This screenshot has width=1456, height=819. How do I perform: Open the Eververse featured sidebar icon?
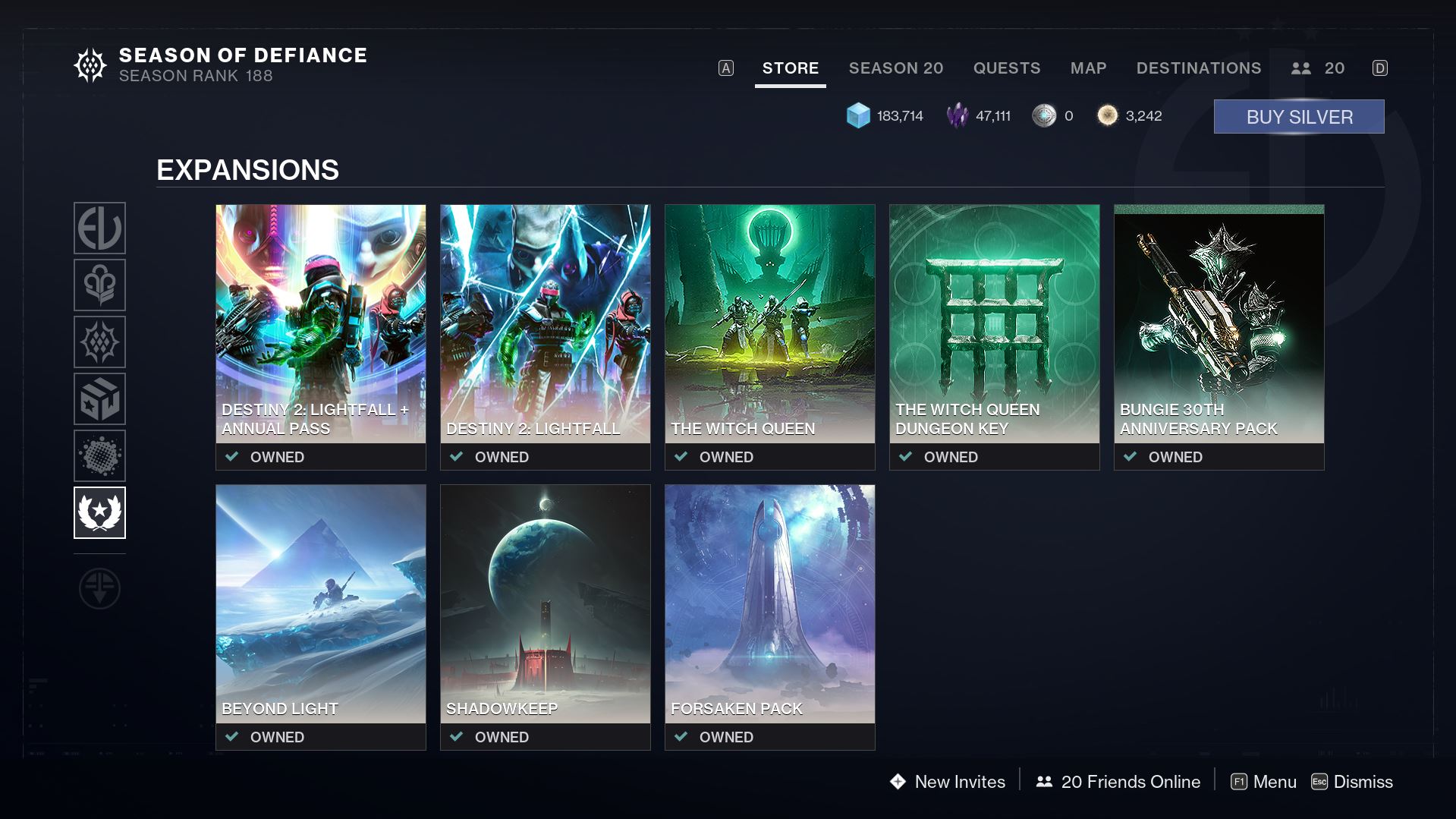coord(99,228)
